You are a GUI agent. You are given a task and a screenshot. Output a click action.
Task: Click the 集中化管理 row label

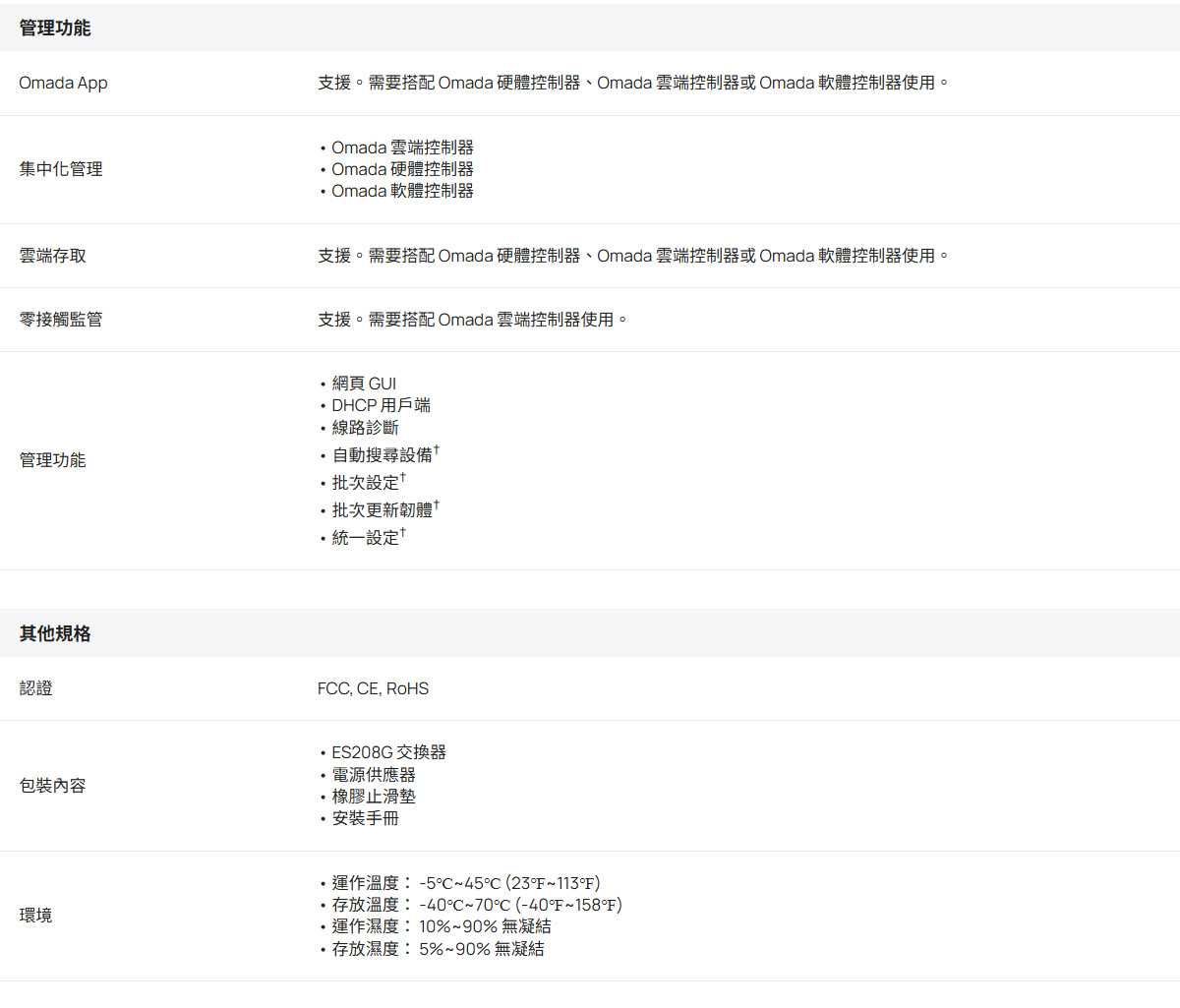coord(61,169)
